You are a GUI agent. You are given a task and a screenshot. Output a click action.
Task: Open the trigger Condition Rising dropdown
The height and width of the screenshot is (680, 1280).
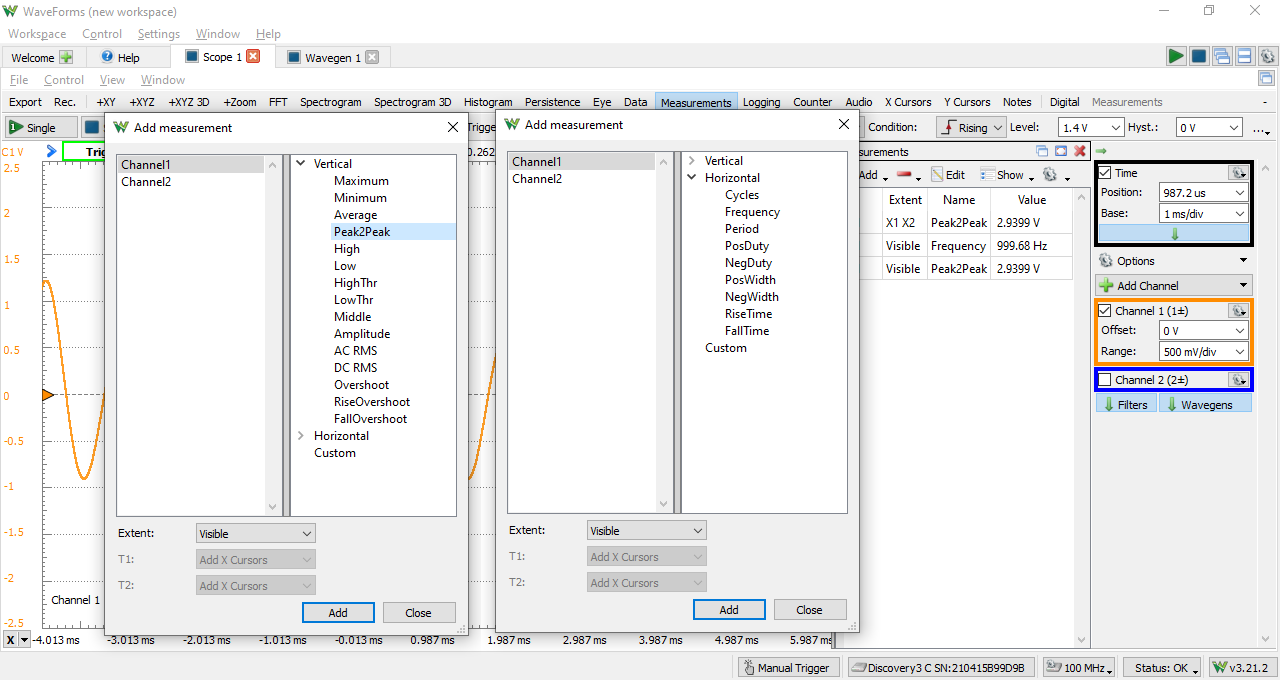[972, 128]
